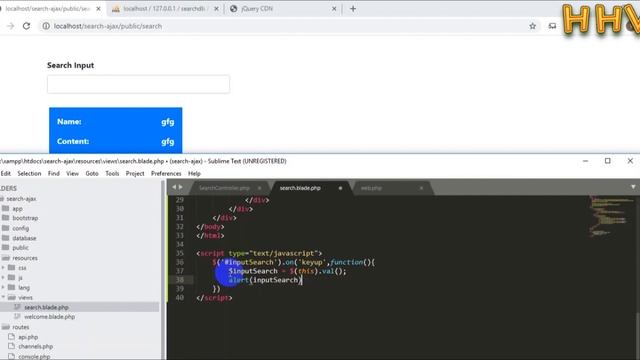The width and height of the screenshot is (640, 360).
Task: Minimize the Sublime Text window
Action: tap(585, 161)
